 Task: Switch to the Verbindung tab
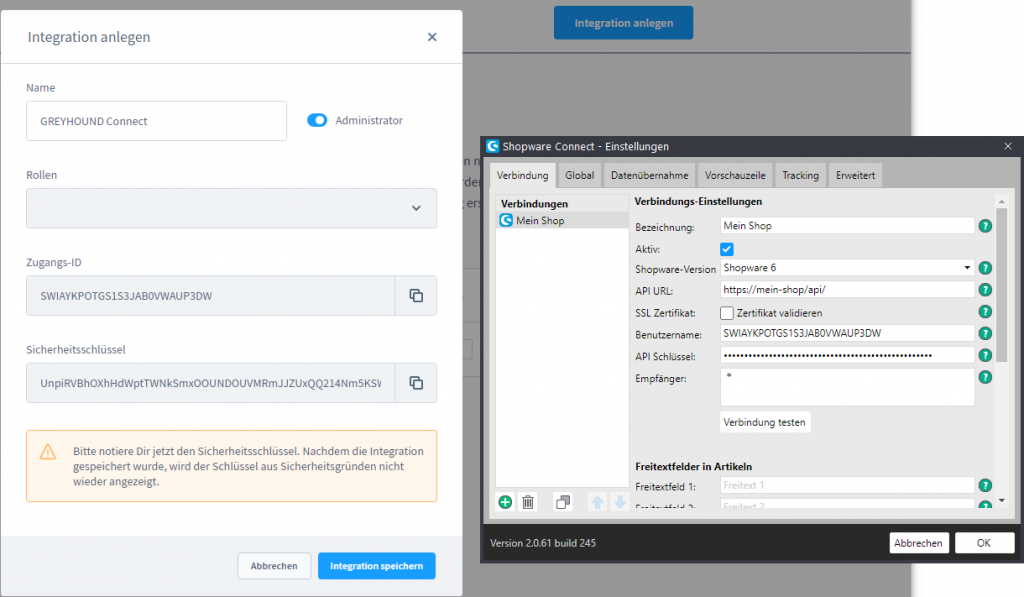[x=522, y=175]
